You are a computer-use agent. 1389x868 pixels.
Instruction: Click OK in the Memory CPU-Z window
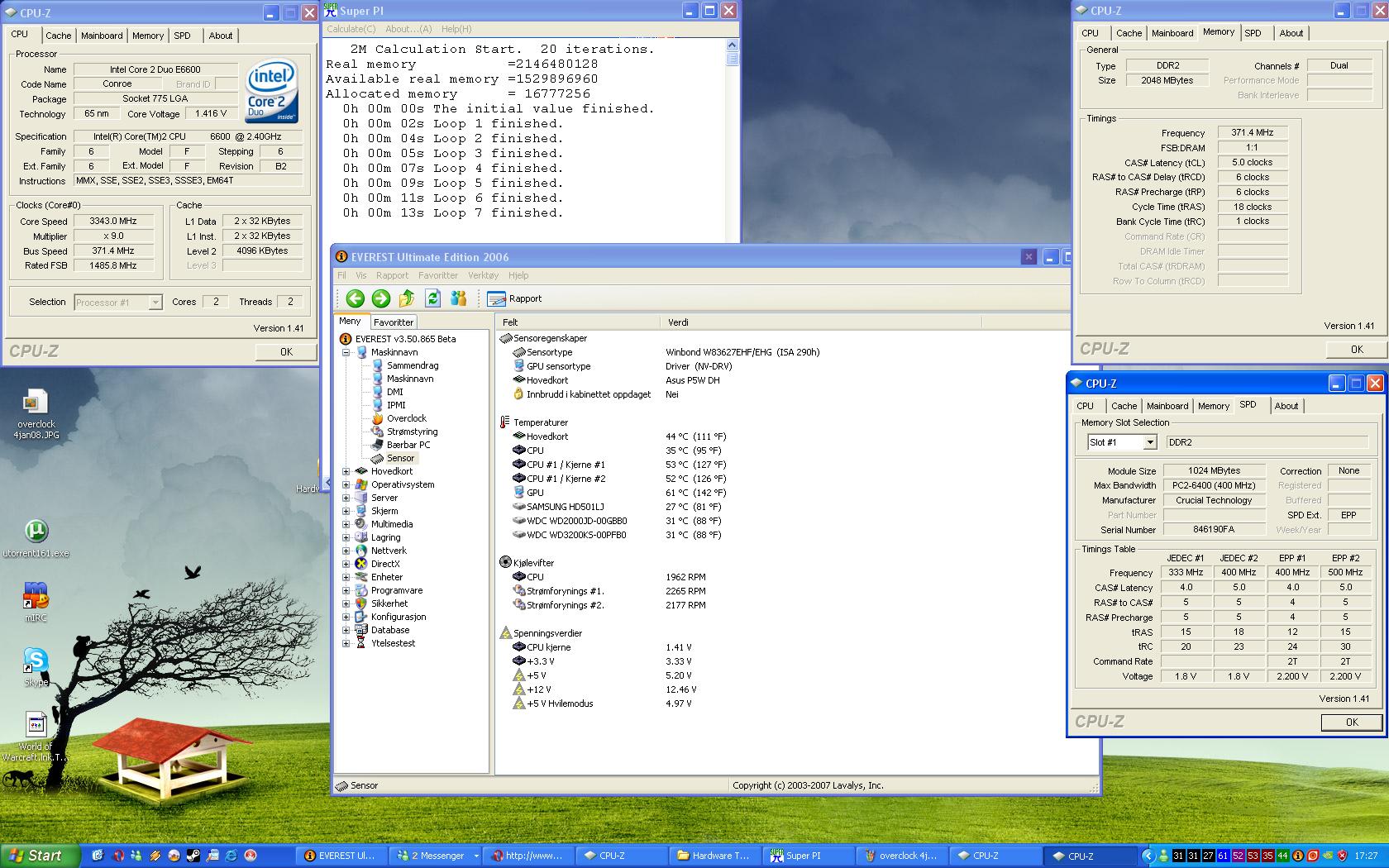(x=1357, y=350)
